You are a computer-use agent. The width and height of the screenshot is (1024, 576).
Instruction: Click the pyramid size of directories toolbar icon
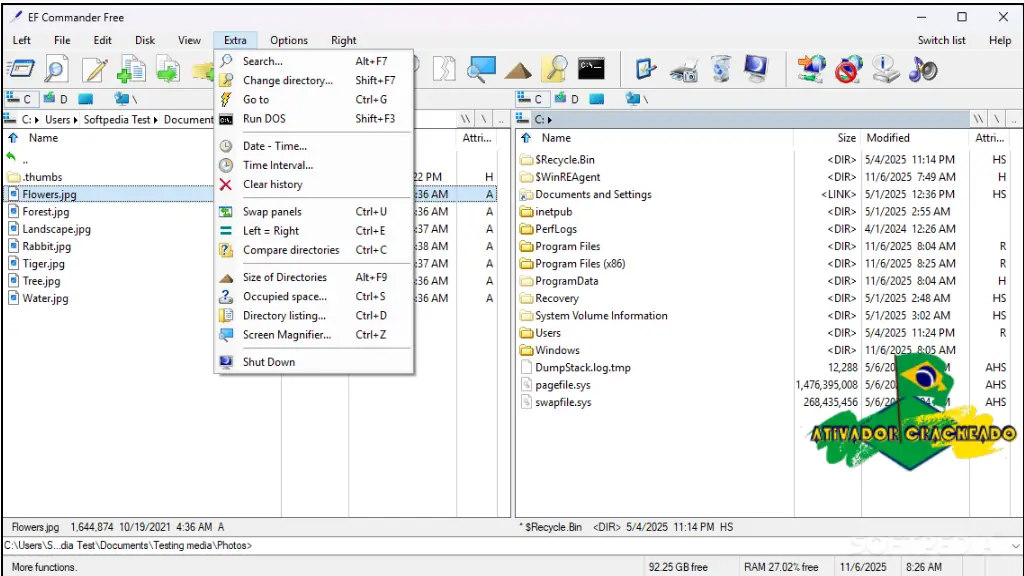coord(518,70)
